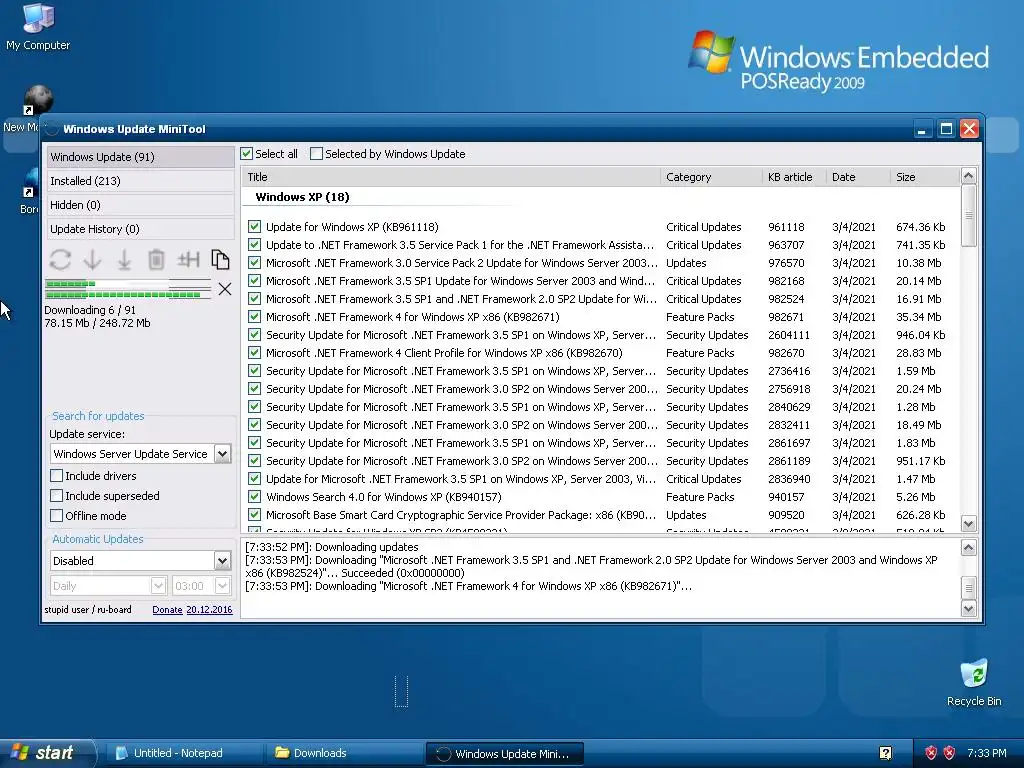This screenshot has width=1024, height=768.
Task: Click KB article number 2736416
Action: pyautogui.click(x=789, y=371)
